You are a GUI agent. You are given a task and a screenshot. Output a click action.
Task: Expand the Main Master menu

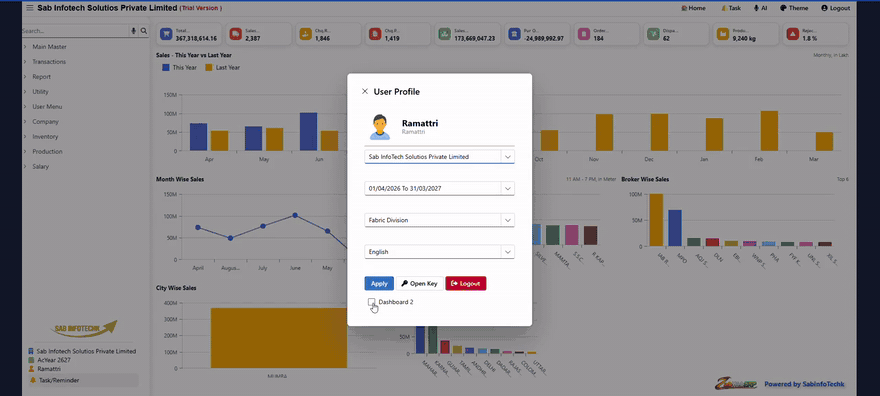[x=49, y=47]
